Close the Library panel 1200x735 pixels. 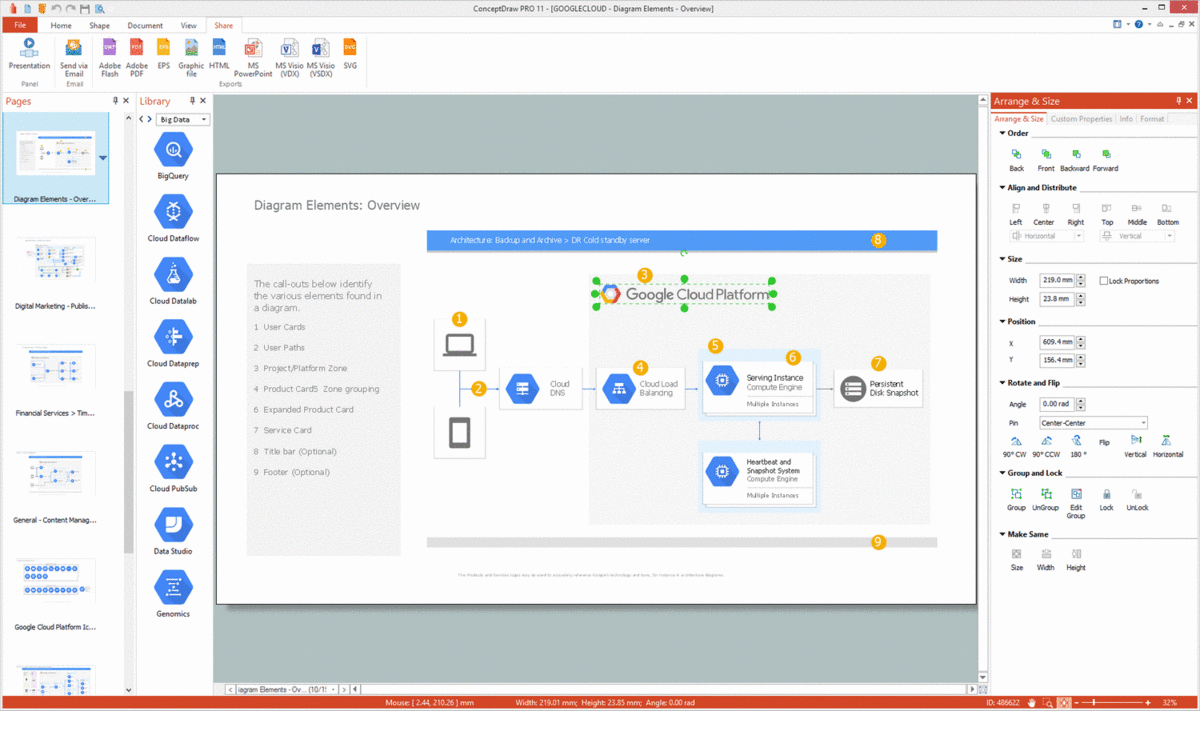(203, 101)
